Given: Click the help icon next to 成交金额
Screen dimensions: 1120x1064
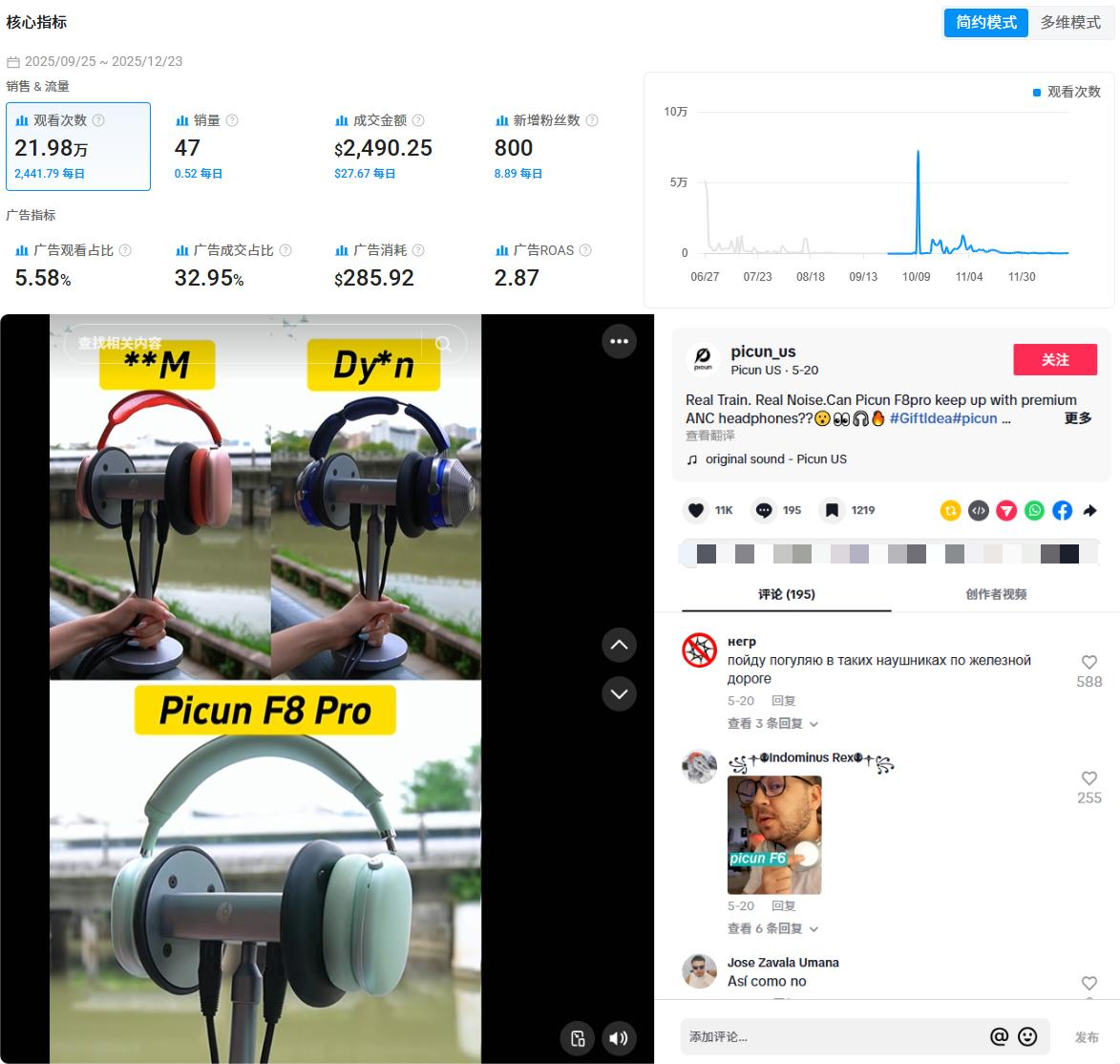Looking at the screenshot, I should tap(418, 120).
